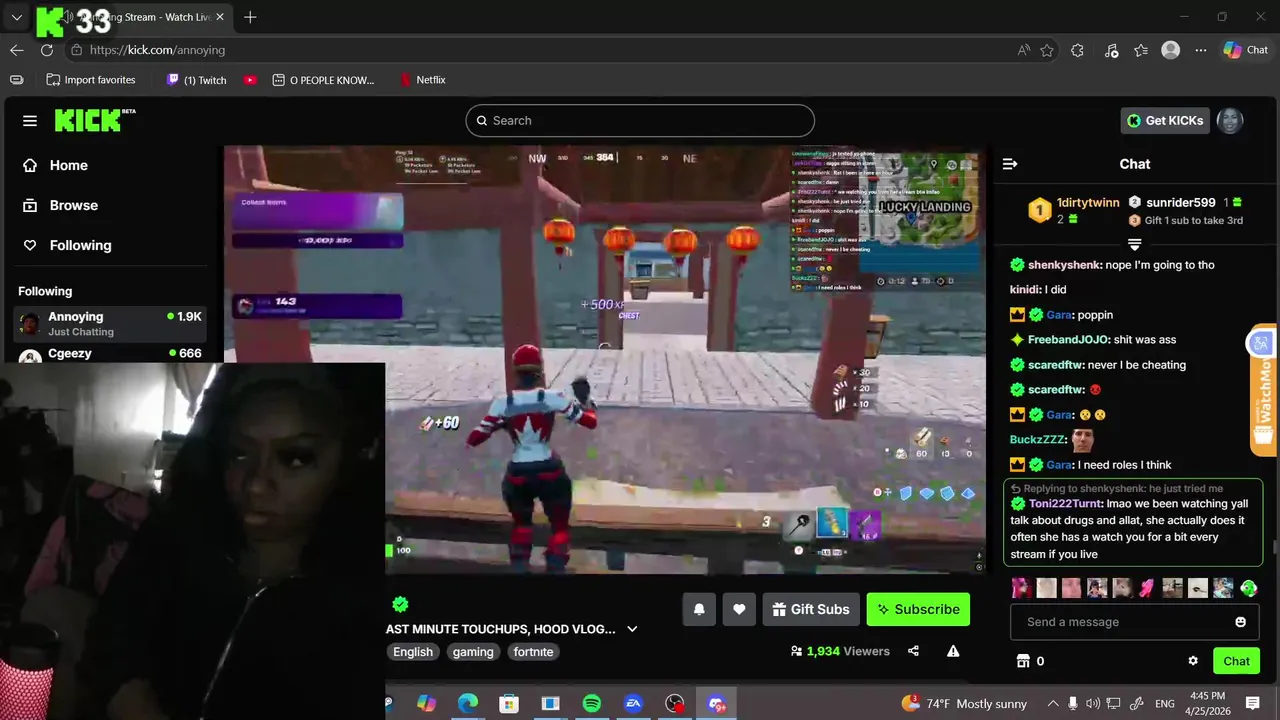Viewport: 1280px width, 720px height.
Task: Open the user profile avatar menu
Action: [1230, 120]
